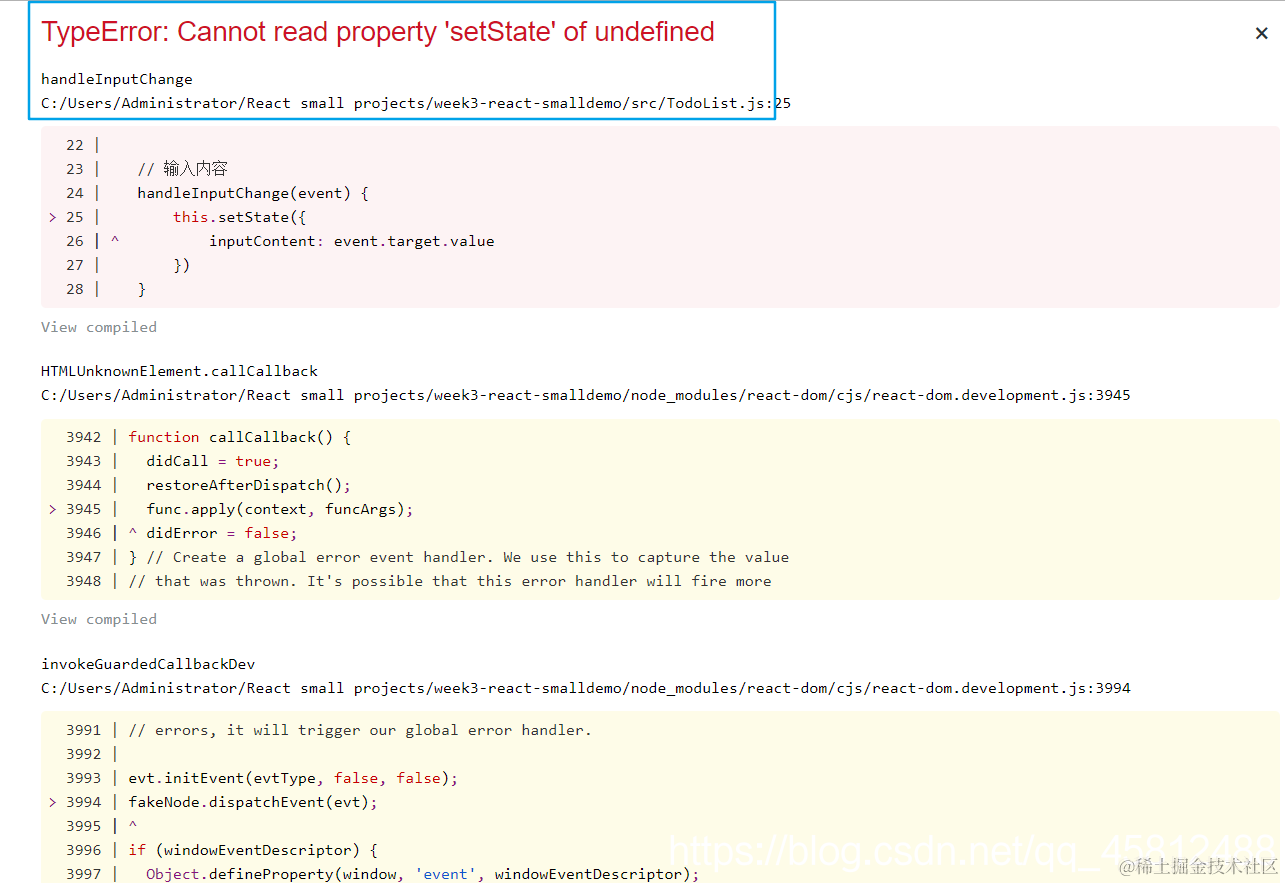The height and width of the screenshot is (883, 1285).
Task: Click Object.defineProperty(window, 'event' line
Action: [x=422, y=874]
